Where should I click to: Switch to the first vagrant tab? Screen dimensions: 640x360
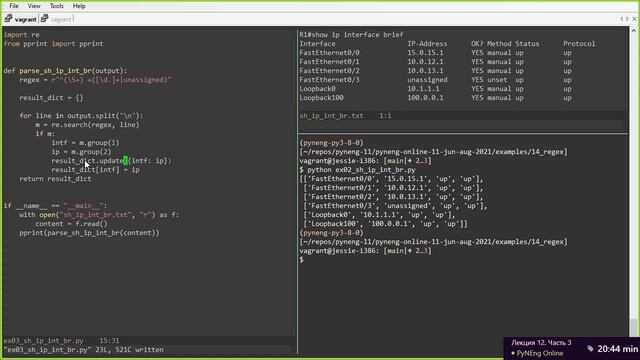pyautogui.click(x=25, y=19)
